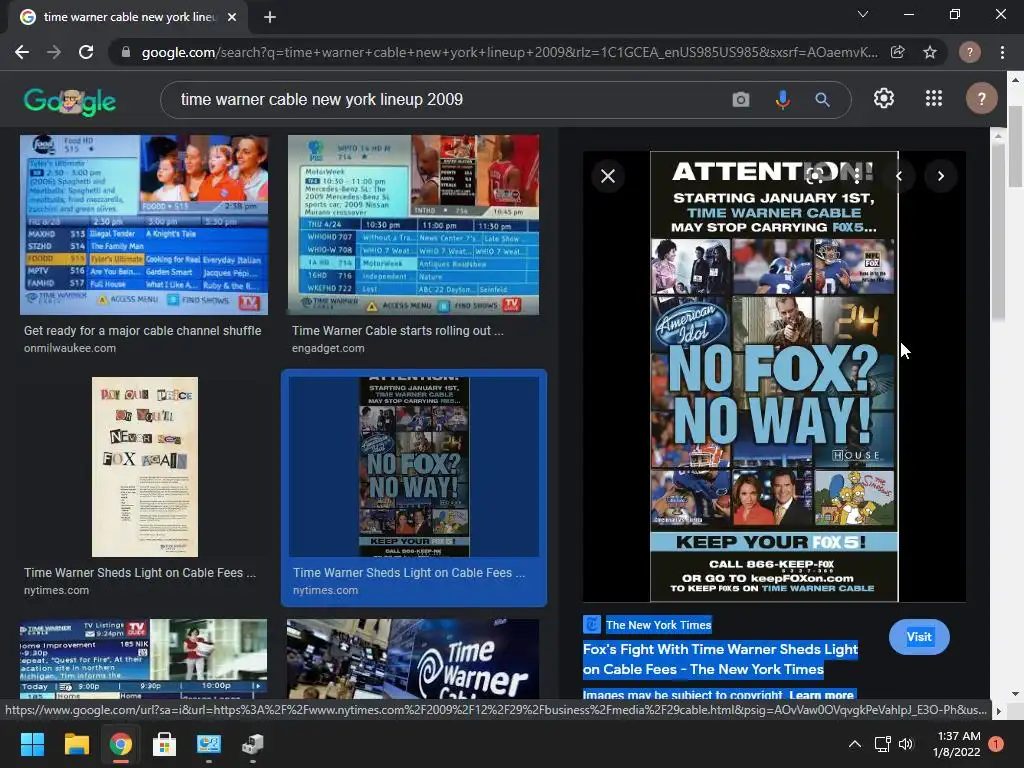Open a new tab with the plus button
This screenshot has width=1024, height=768.
[x=270, y=17]
